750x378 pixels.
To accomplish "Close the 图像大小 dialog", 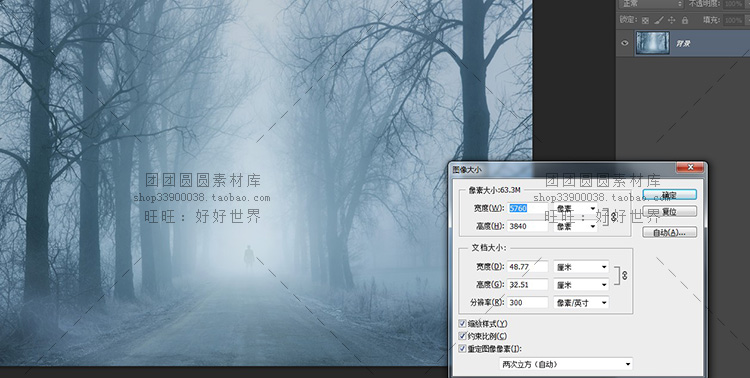I will click(690, 167).
